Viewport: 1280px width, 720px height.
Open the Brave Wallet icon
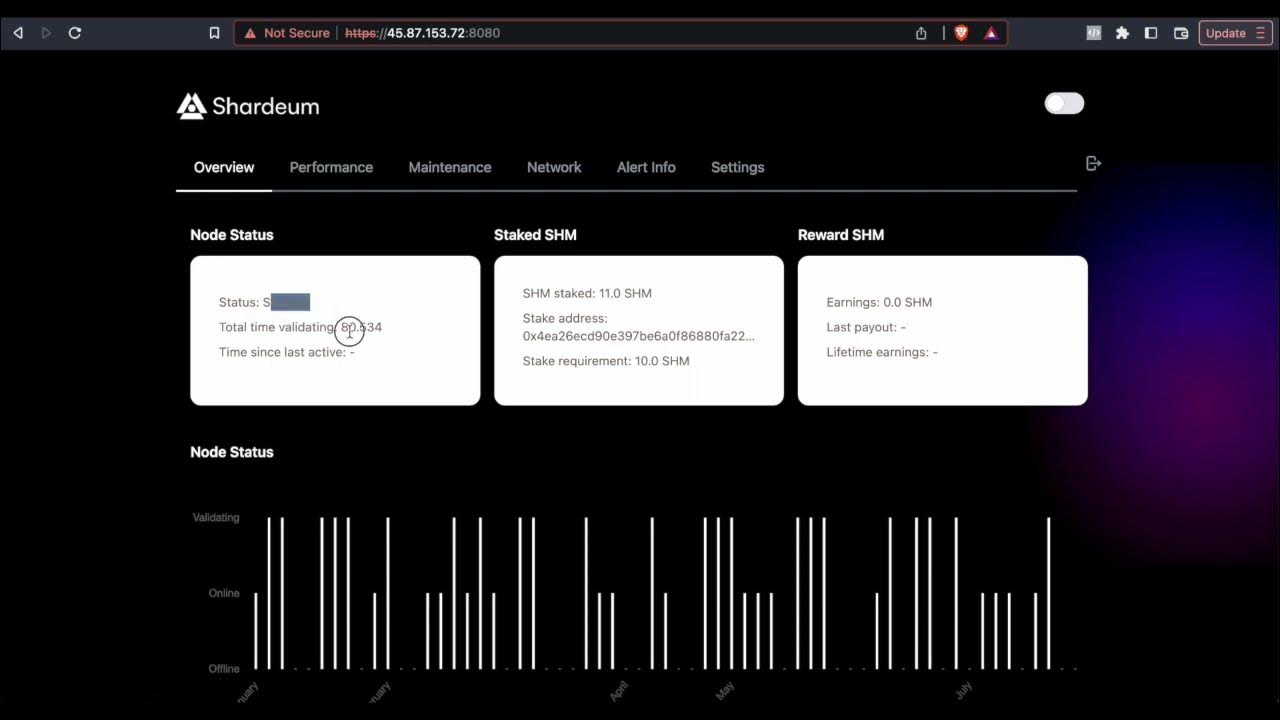tap(1181, 33)
